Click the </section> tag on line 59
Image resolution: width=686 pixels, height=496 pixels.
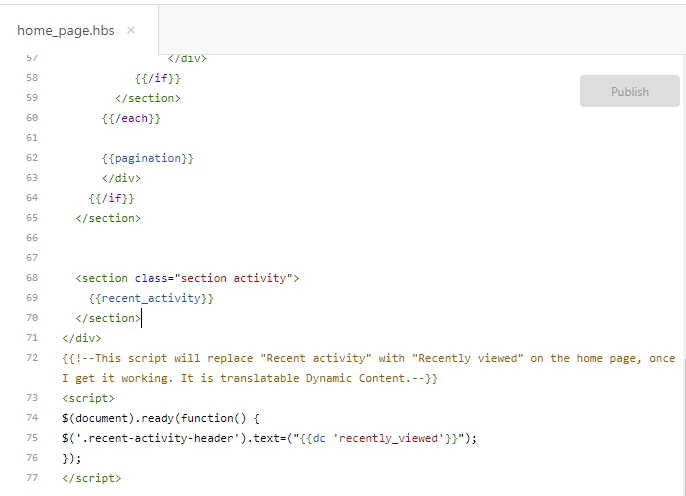coord(147,98)
